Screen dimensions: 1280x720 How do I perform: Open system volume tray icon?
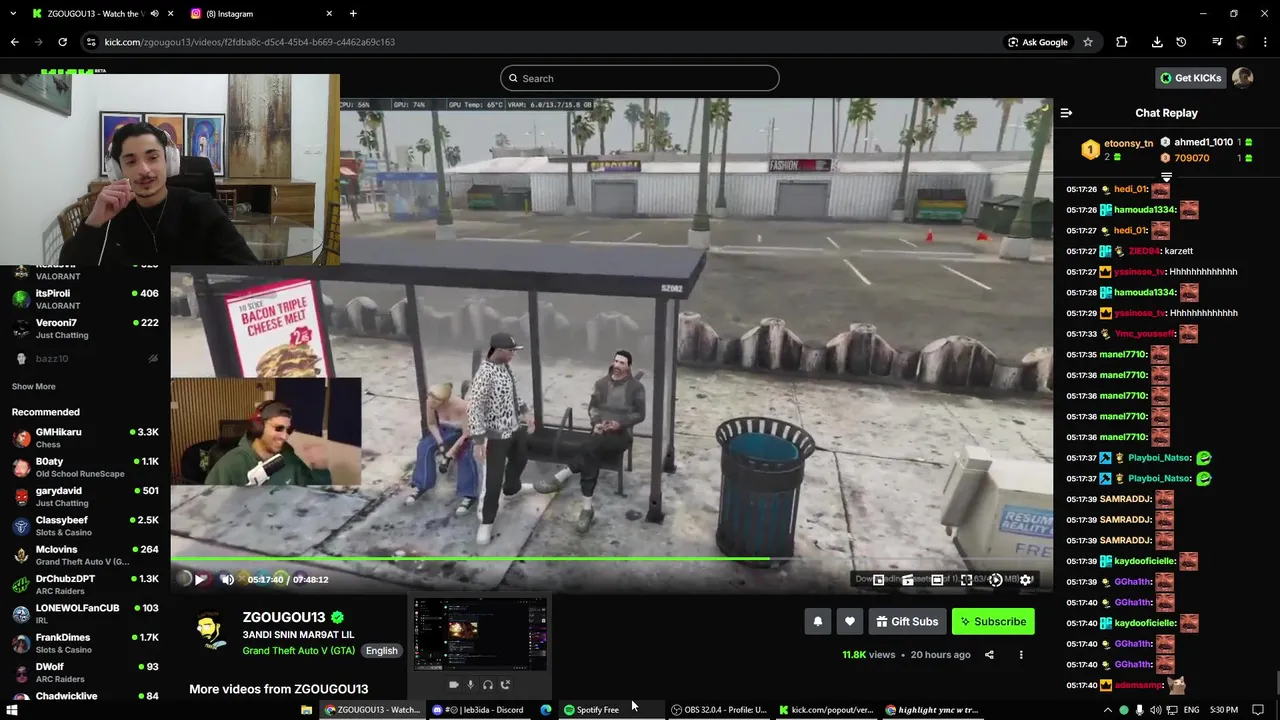(x=1155, y=710)
